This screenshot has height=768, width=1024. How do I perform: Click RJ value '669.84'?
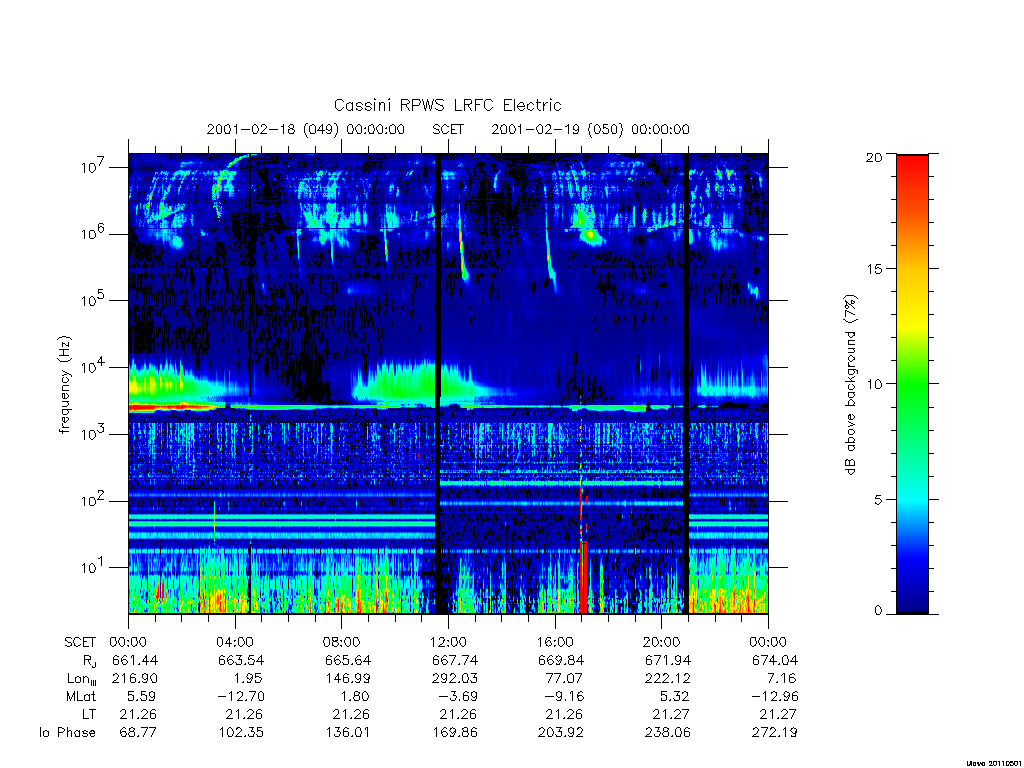click(x=561, y=660)
